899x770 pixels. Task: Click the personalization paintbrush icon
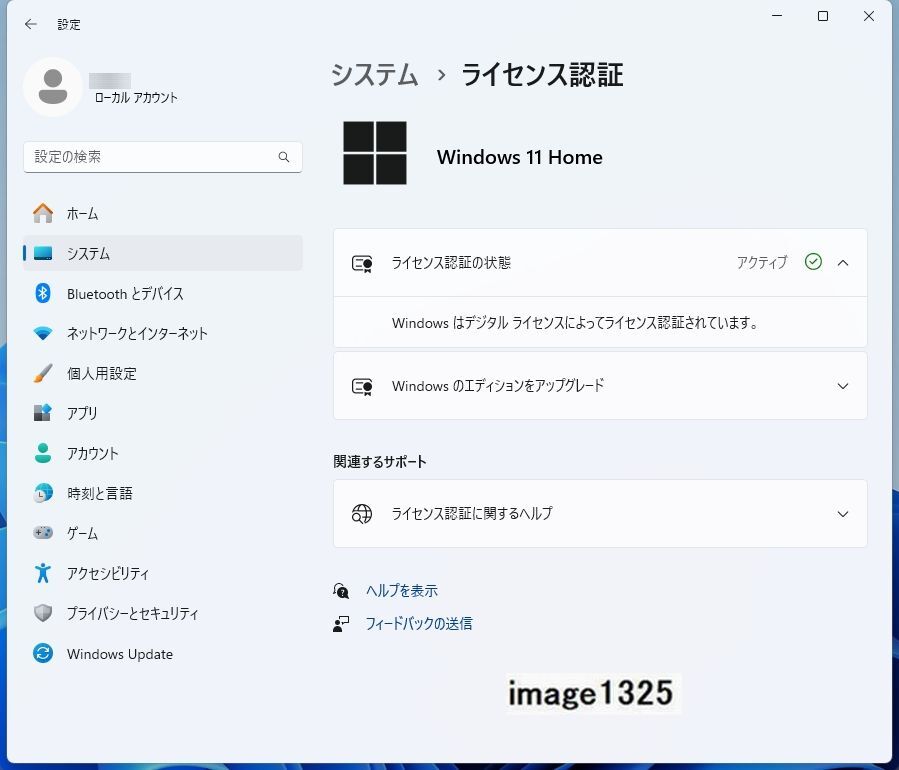pyautogui.click(x=43, y=373)
